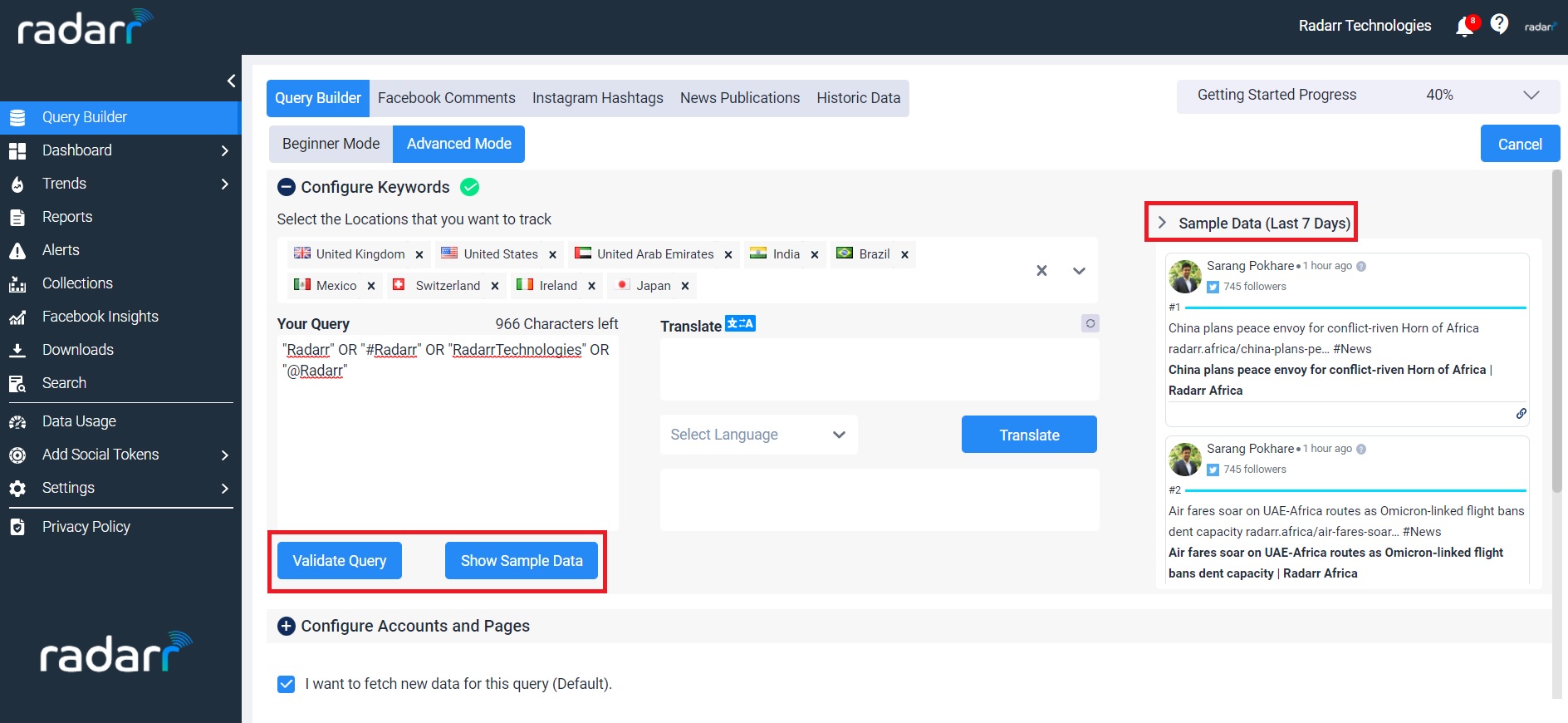Remove Ireland location tag

591,286
